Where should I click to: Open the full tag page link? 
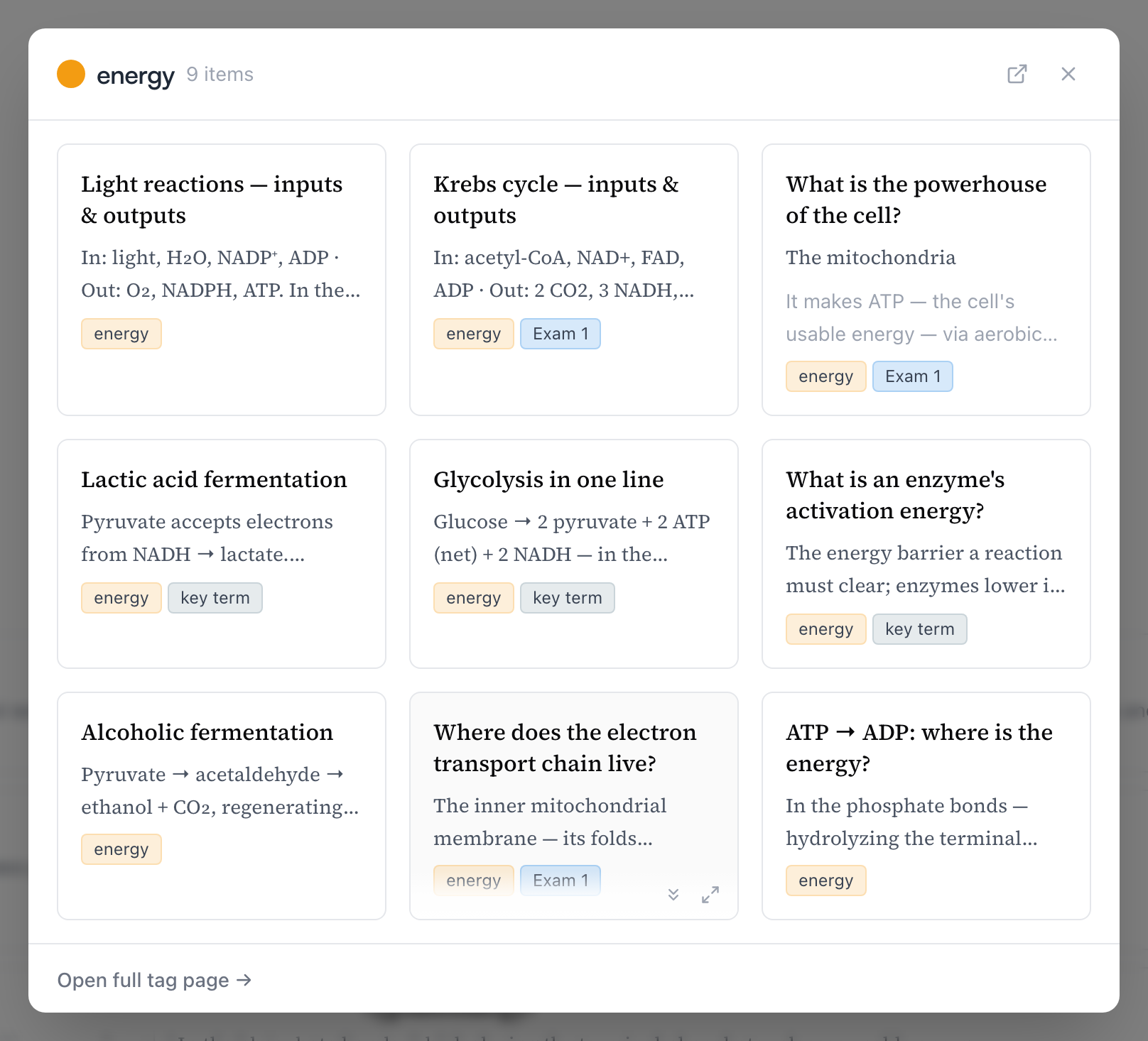point(155,980)
